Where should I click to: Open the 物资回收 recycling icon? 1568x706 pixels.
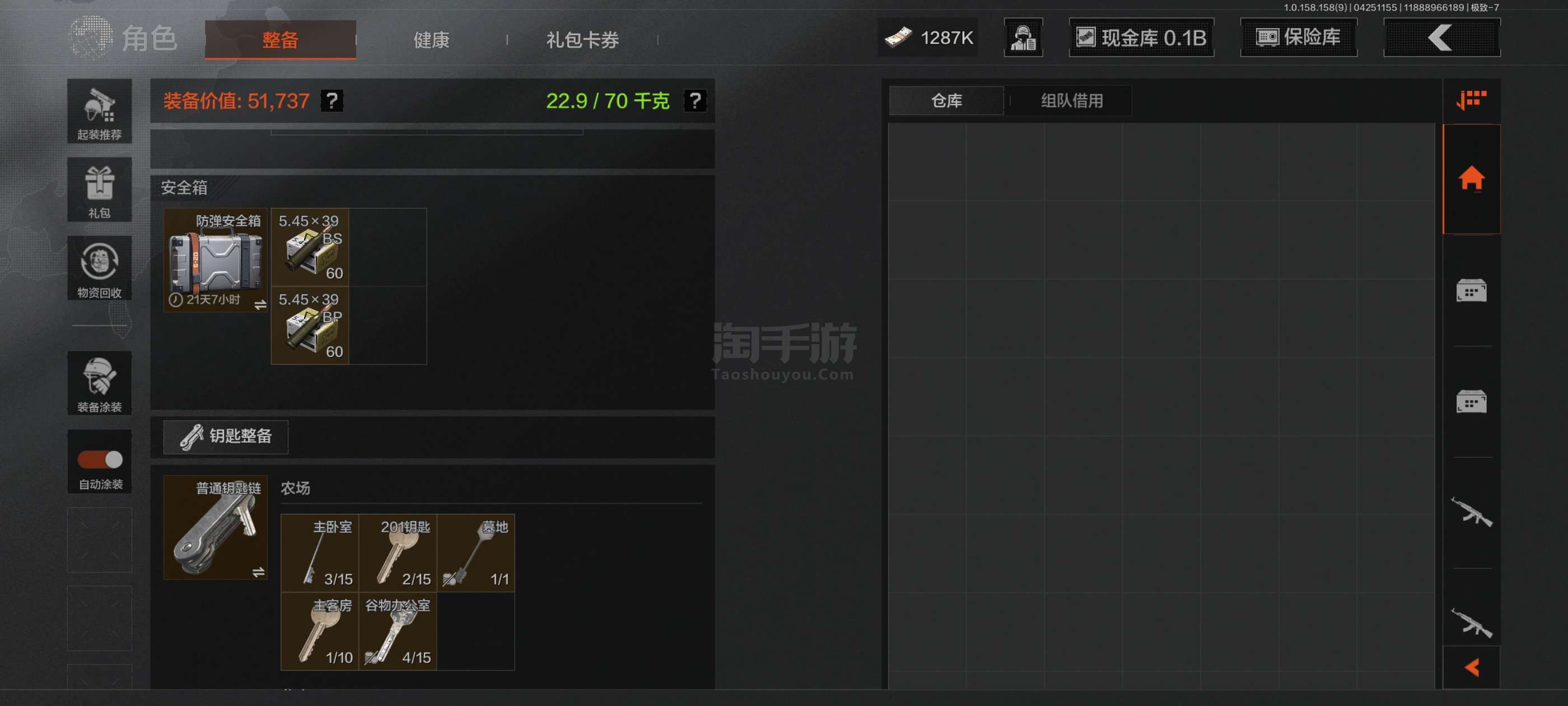click(x=99, y=268)
